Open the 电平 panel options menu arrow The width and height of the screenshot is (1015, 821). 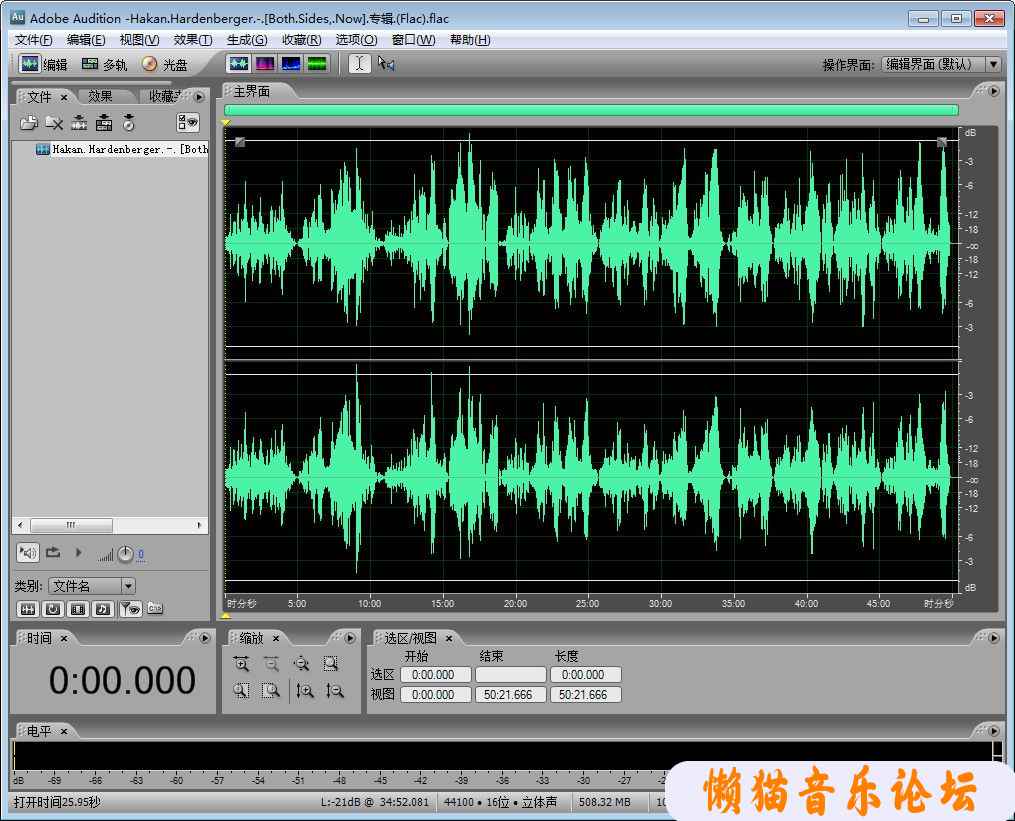point(994,730)
